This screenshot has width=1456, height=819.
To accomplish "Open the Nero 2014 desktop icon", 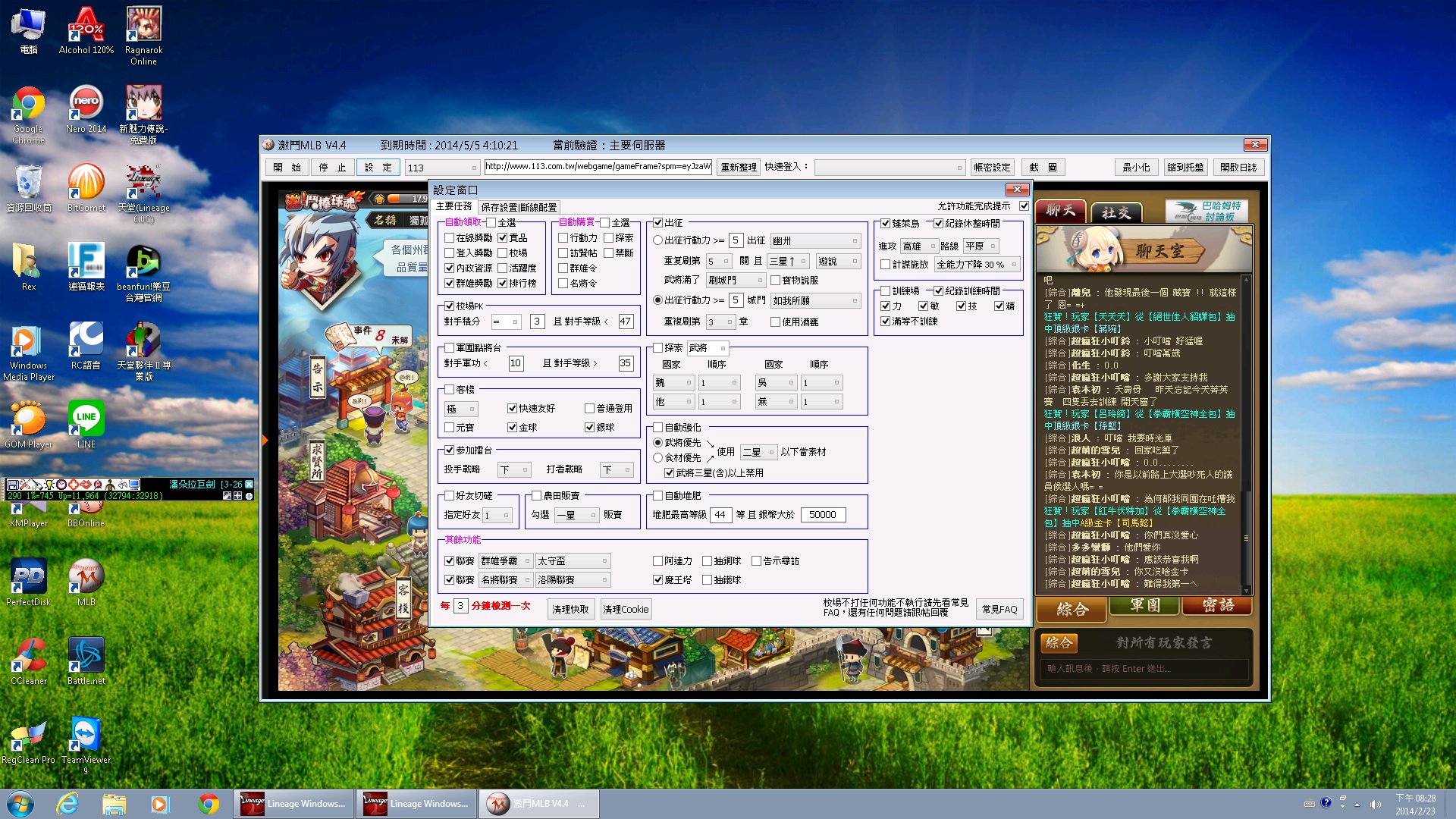I will 86,109.
